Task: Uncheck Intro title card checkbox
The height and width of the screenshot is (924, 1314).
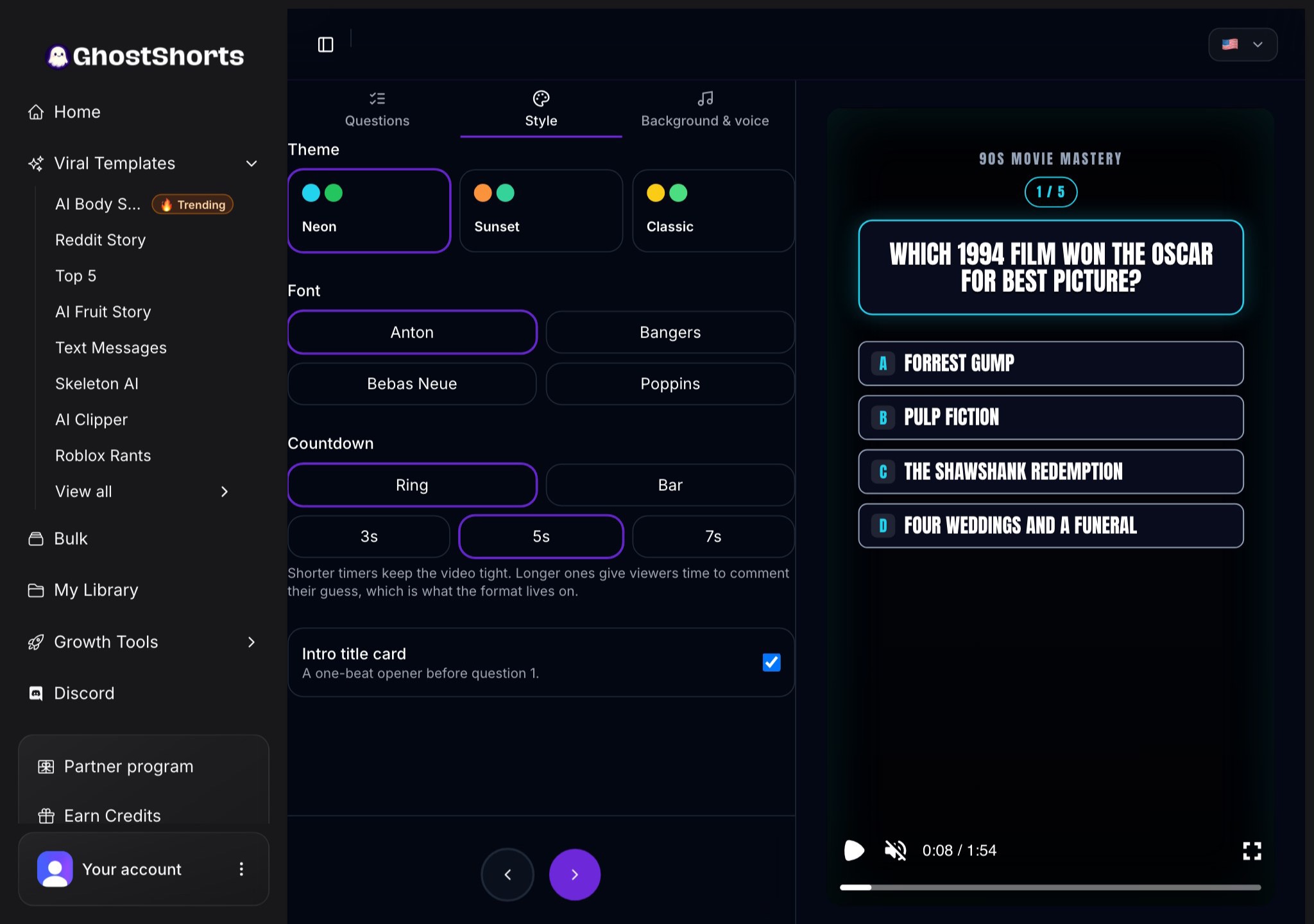Action: point(771,662)
